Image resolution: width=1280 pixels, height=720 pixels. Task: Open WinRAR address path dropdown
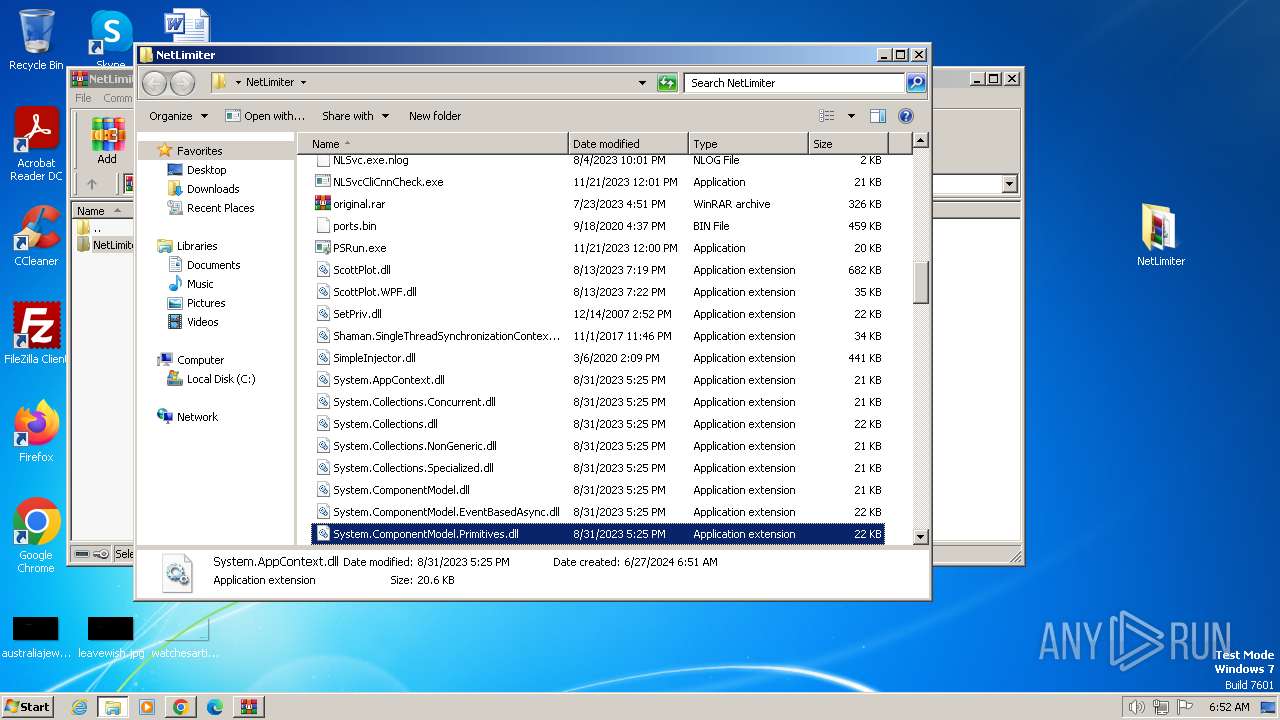(x=1009, y=184)
